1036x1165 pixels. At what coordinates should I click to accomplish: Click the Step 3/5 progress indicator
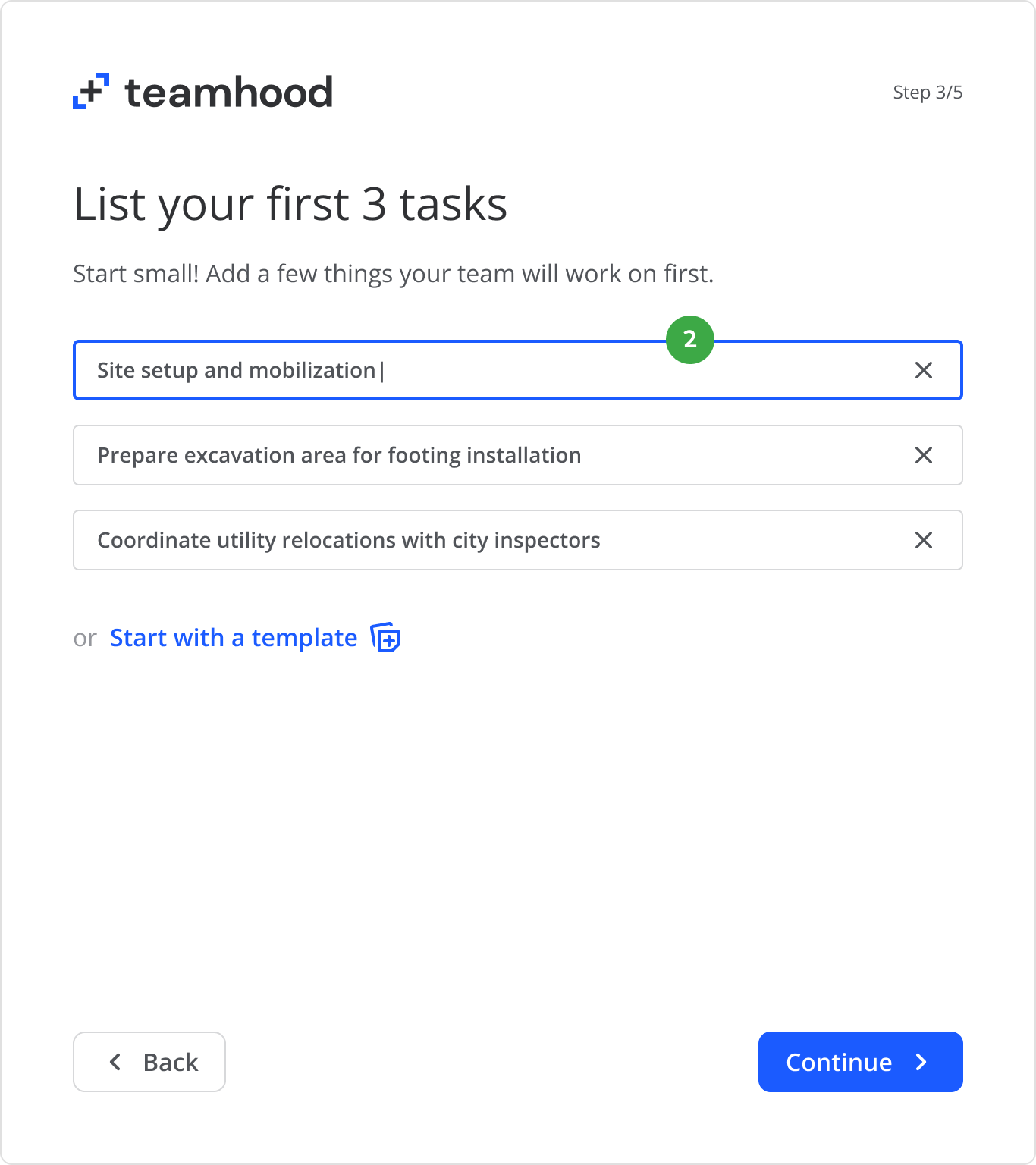tap(927, 93)
